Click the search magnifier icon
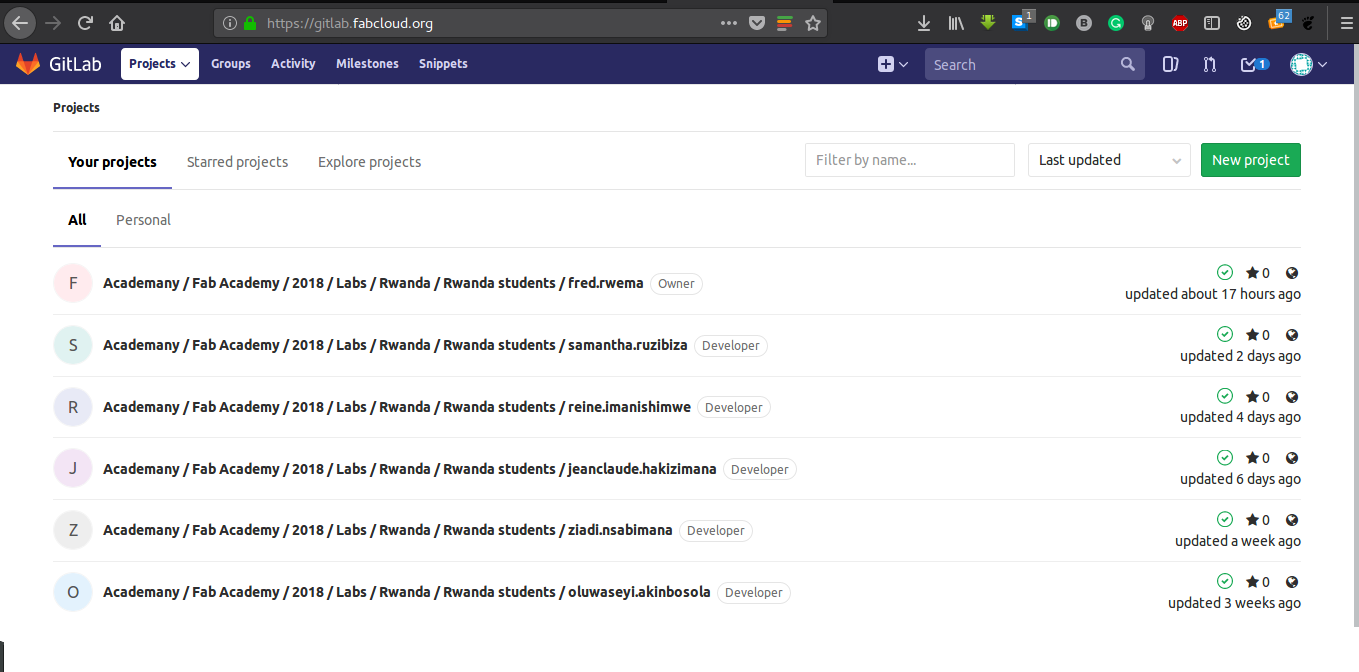Screen dimensions: 1359x672 point(1128,63)
